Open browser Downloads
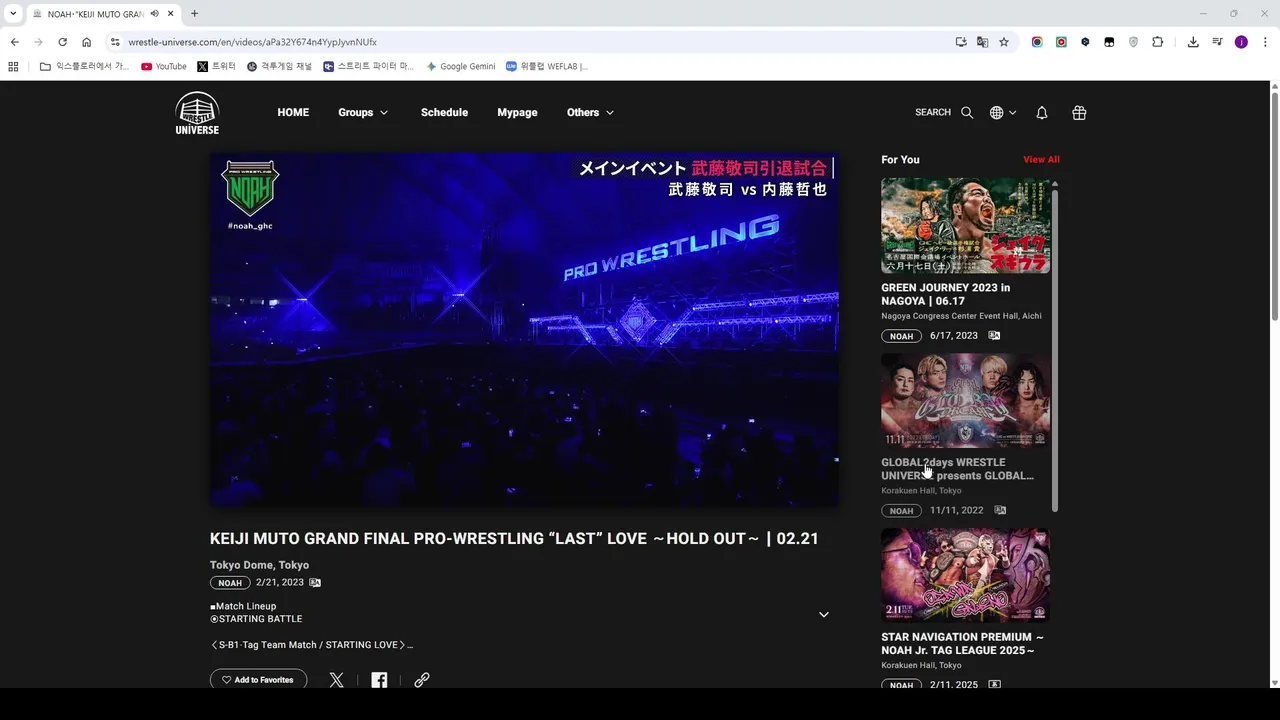Image resolution: width=1280 pixels, height=720 pixels. (1193, 42)
